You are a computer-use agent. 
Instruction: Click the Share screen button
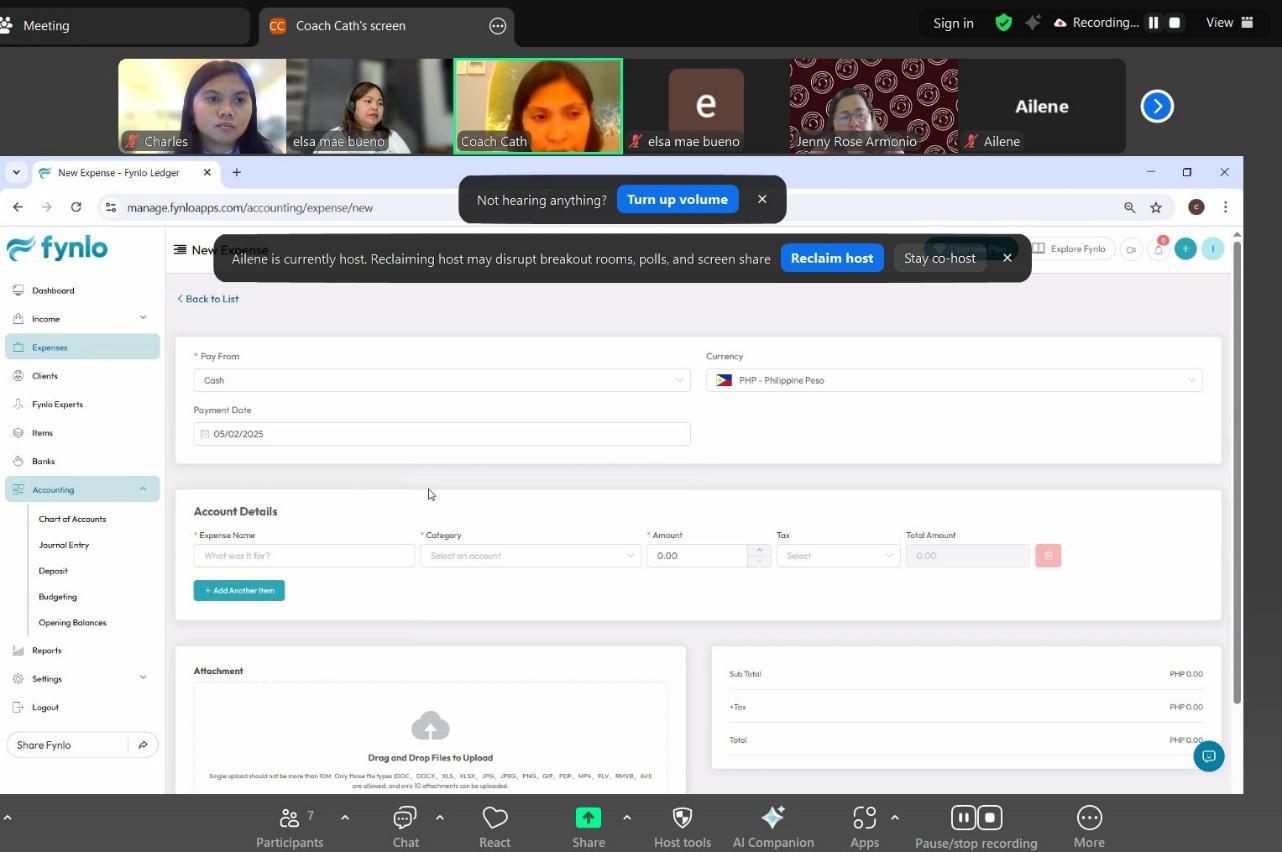[588, 828]
